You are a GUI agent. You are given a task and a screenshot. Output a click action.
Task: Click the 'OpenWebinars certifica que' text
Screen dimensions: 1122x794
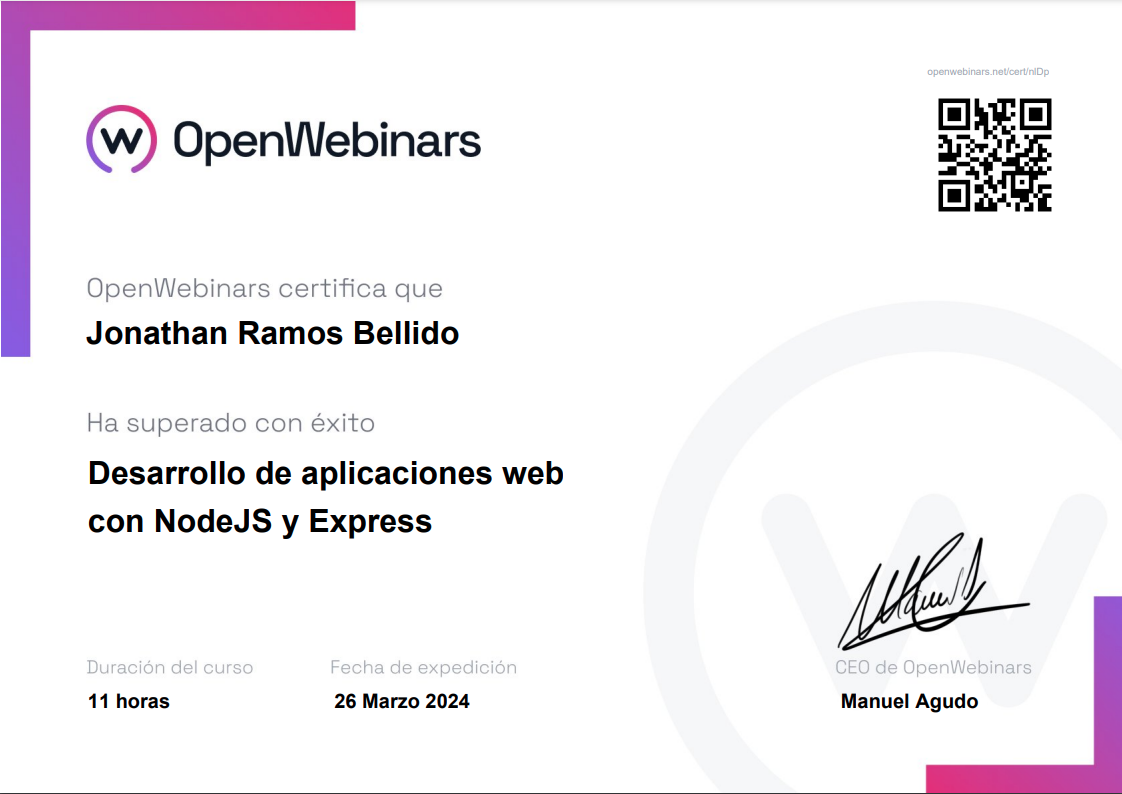click(264, 289)
